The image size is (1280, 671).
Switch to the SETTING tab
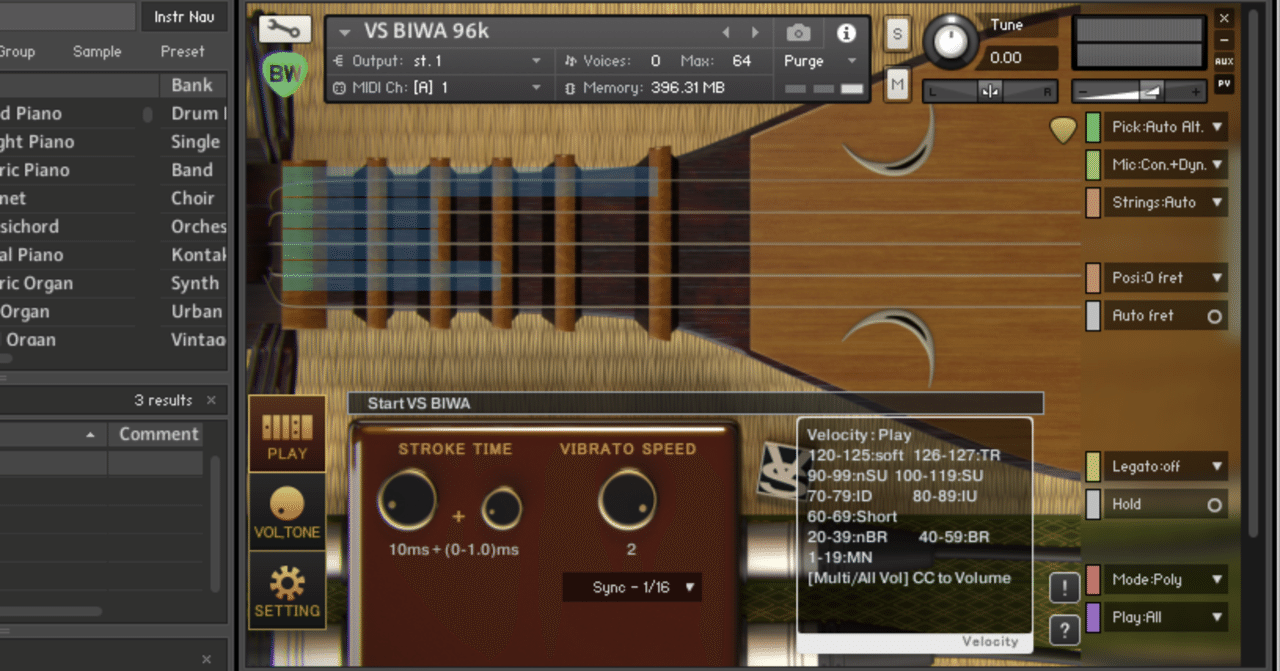click(287, 590)
